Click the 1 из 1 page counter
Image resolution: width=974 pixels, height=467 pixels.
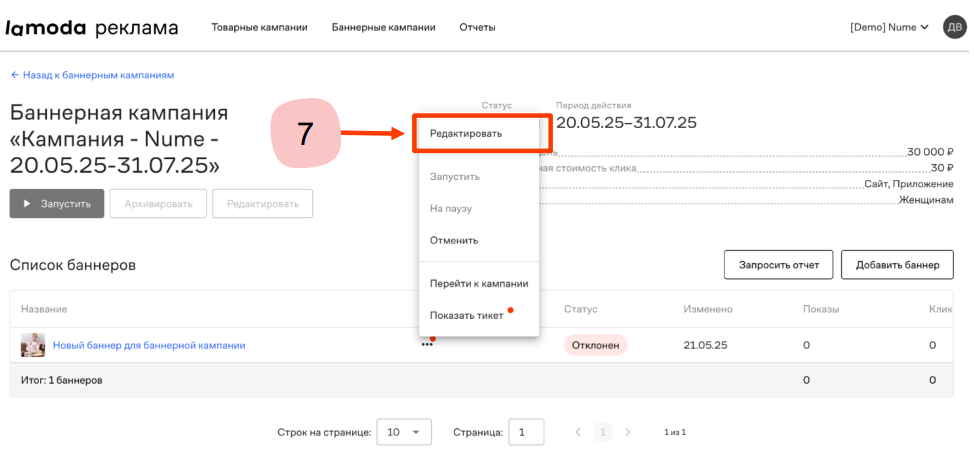675,432
